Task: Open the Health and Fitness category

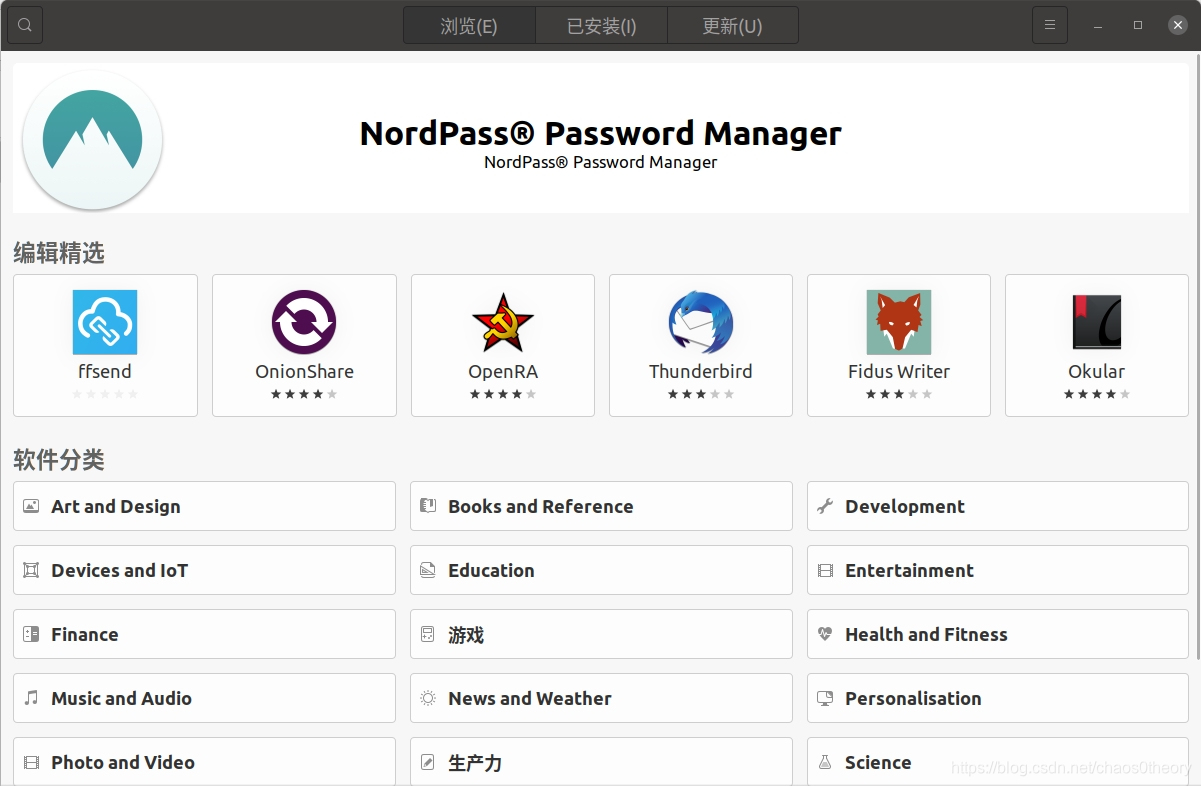Action: pos(998,634)
